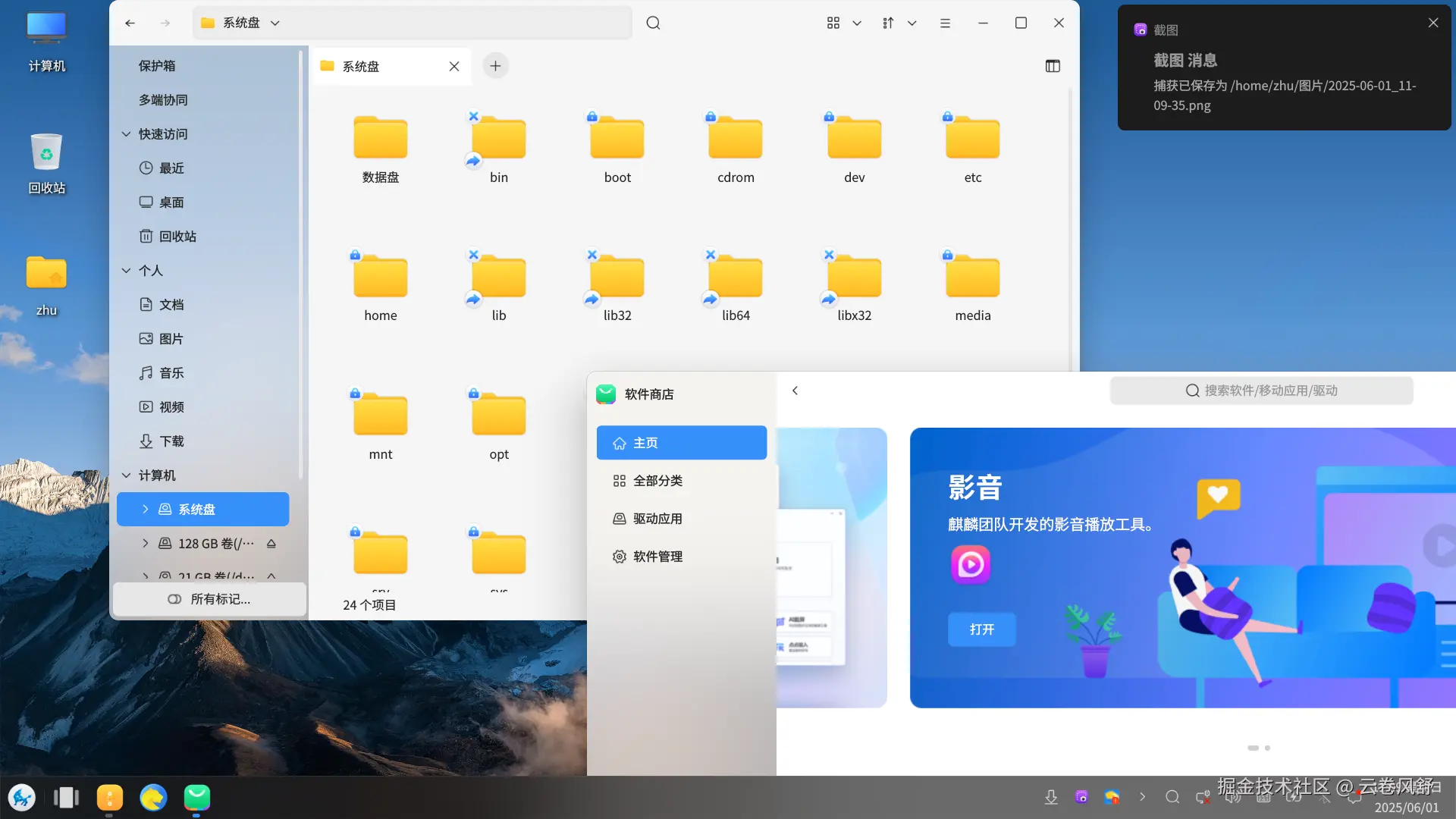This screenshot has height=819, width=1456.
Task: Click the sort order icon
Action: click(888, 23)
